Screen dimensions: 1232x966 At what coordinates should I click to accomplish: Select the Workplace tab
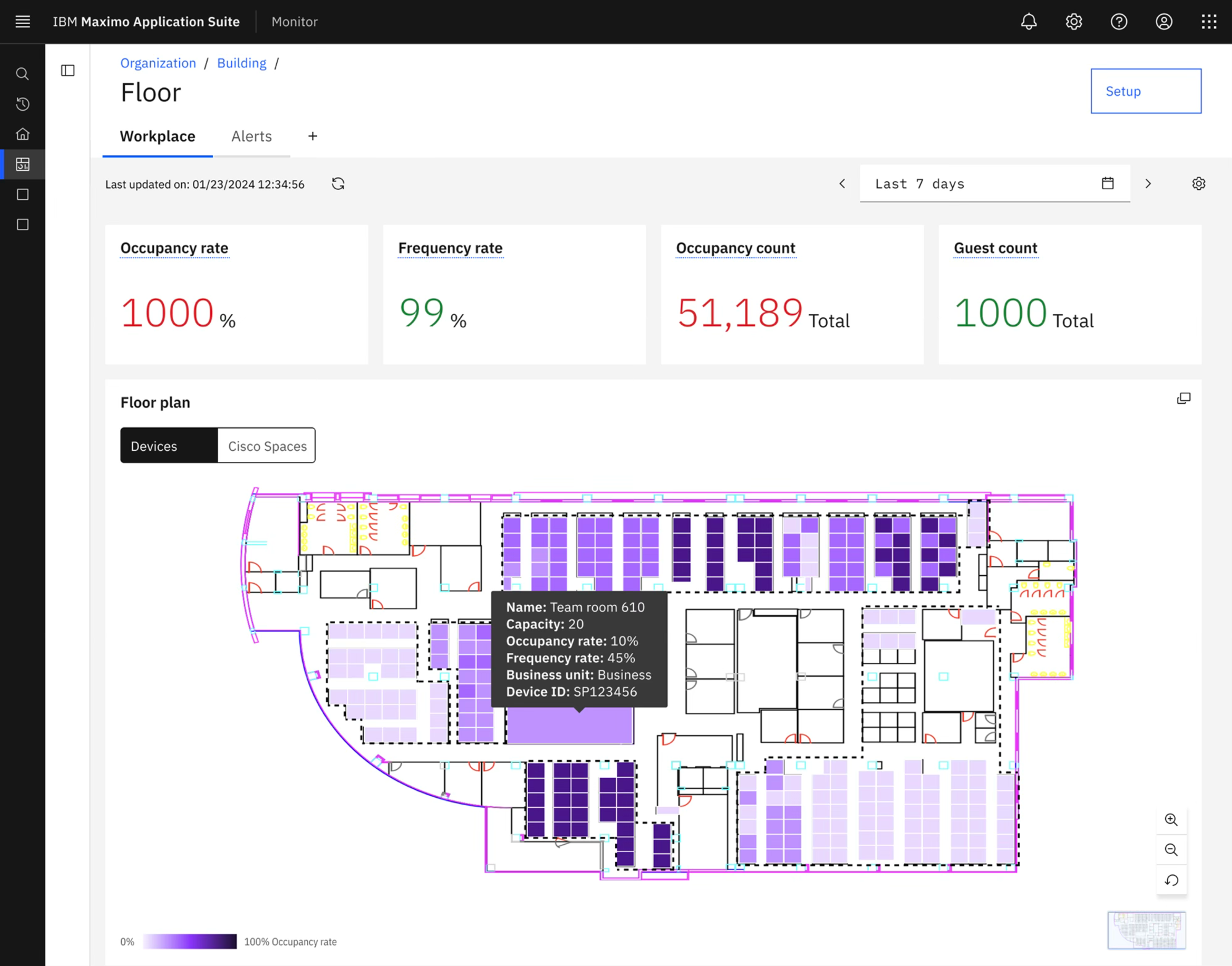[x=158, y=136]
